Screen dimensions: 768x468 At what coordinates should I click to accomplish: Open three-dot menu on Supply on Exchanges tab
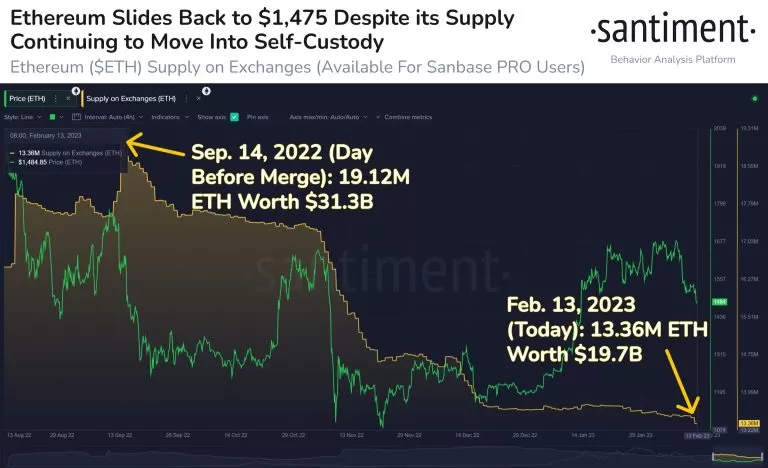pyautogui.click(x=186, y=99)
